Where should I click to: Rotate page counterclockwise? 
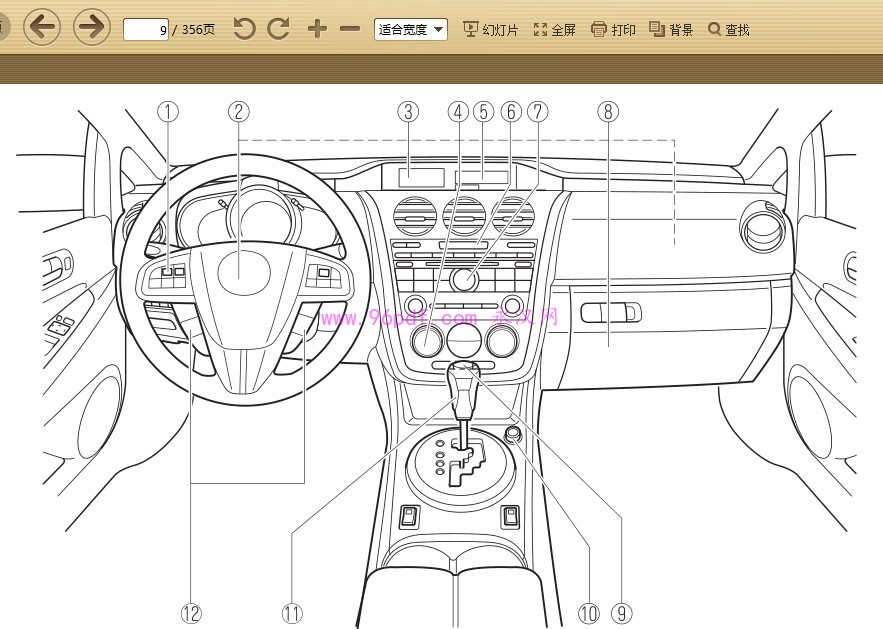(x=244, y=28)
